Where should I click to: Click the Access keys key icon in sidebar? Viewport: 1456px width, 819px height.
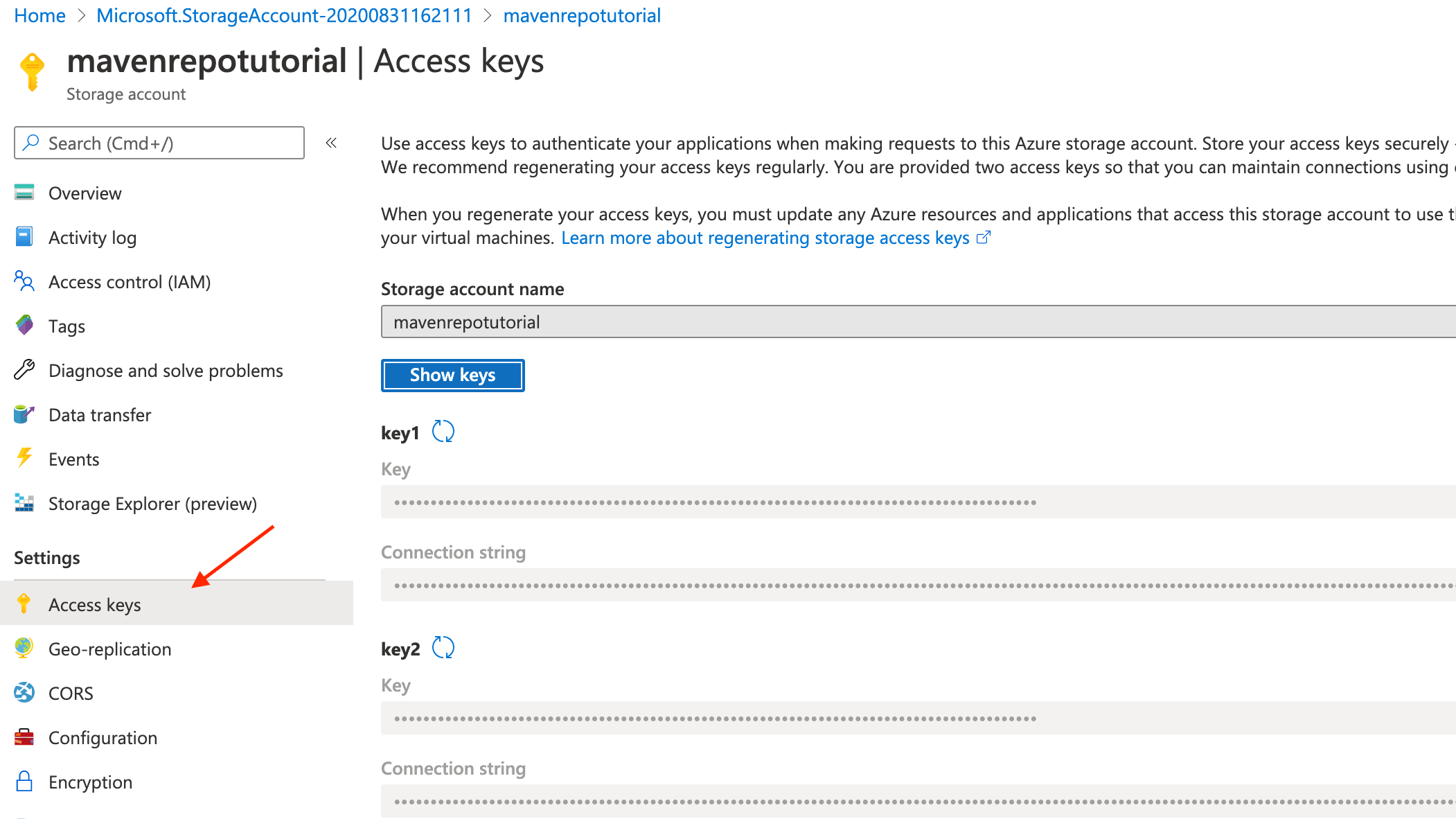(24, 604)
